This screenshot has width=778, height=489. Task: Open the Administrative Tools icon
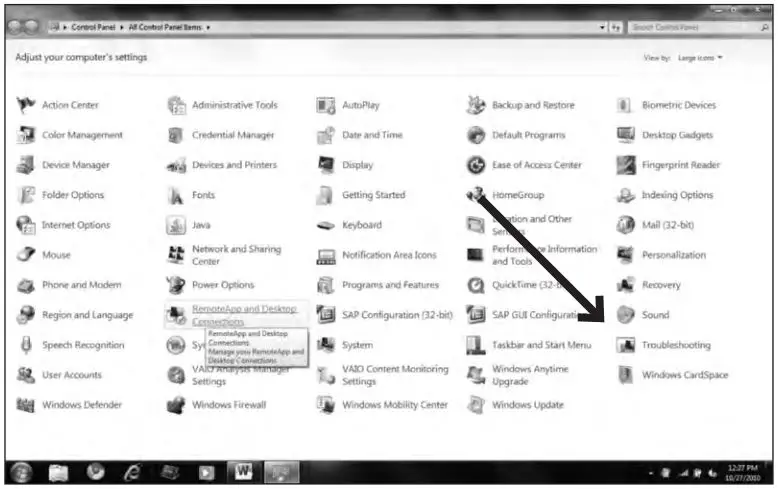pos(176,105)
